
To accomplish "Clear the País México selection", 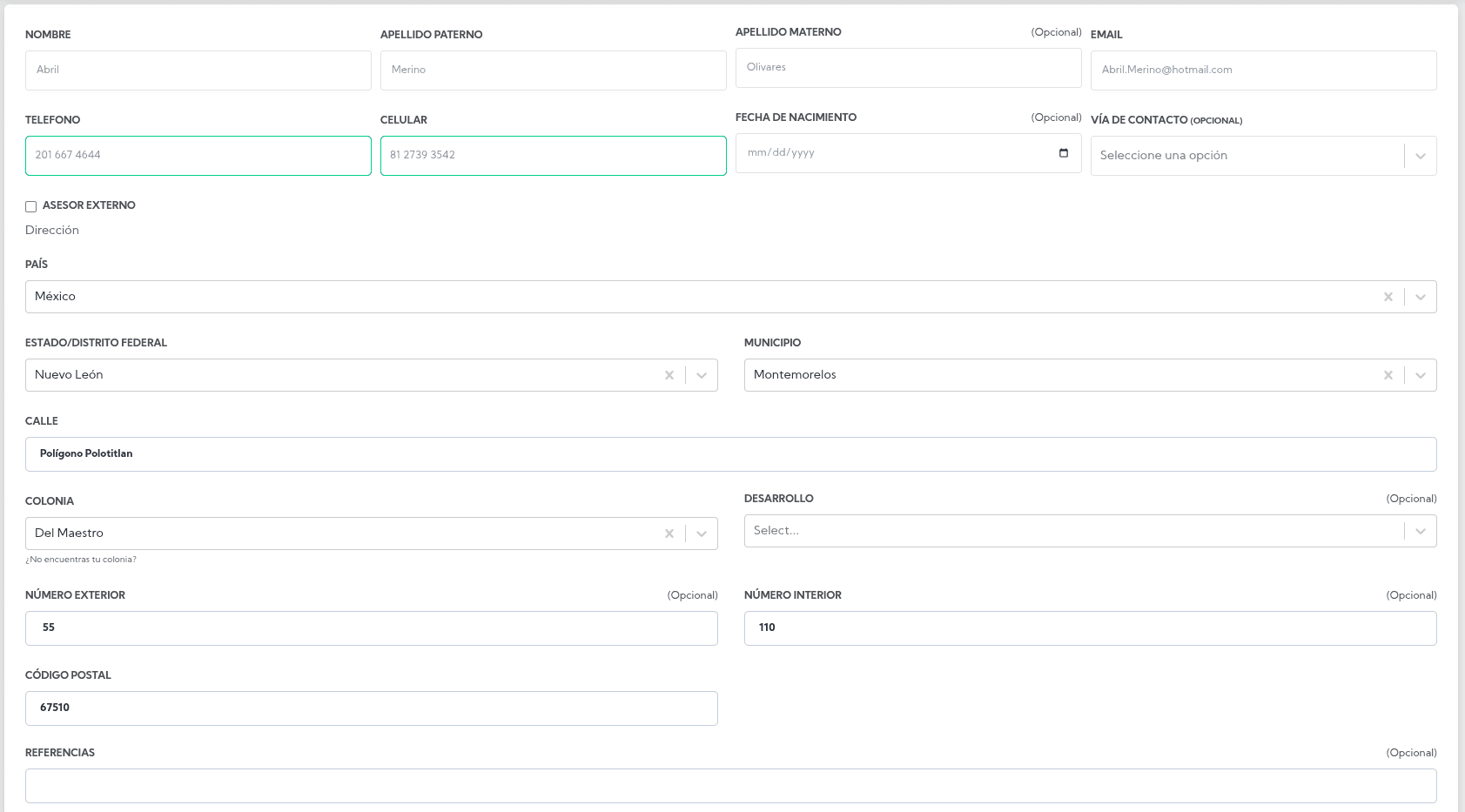I will coord(1388,297).
